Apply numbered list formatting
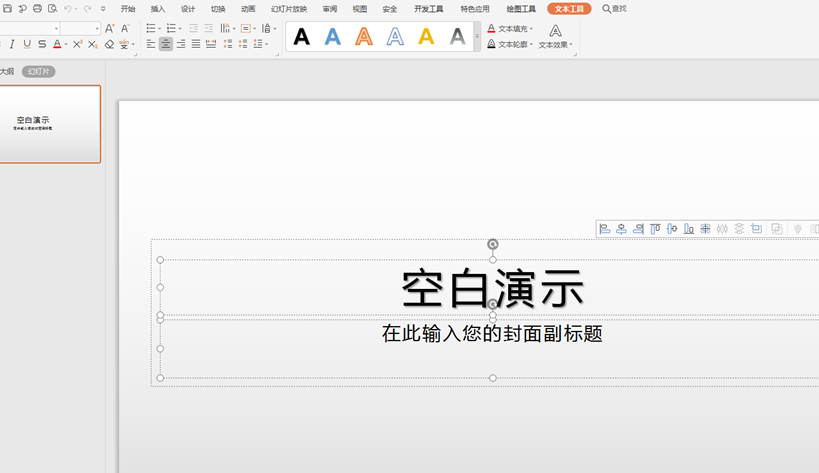 click(x=171, y=28)
